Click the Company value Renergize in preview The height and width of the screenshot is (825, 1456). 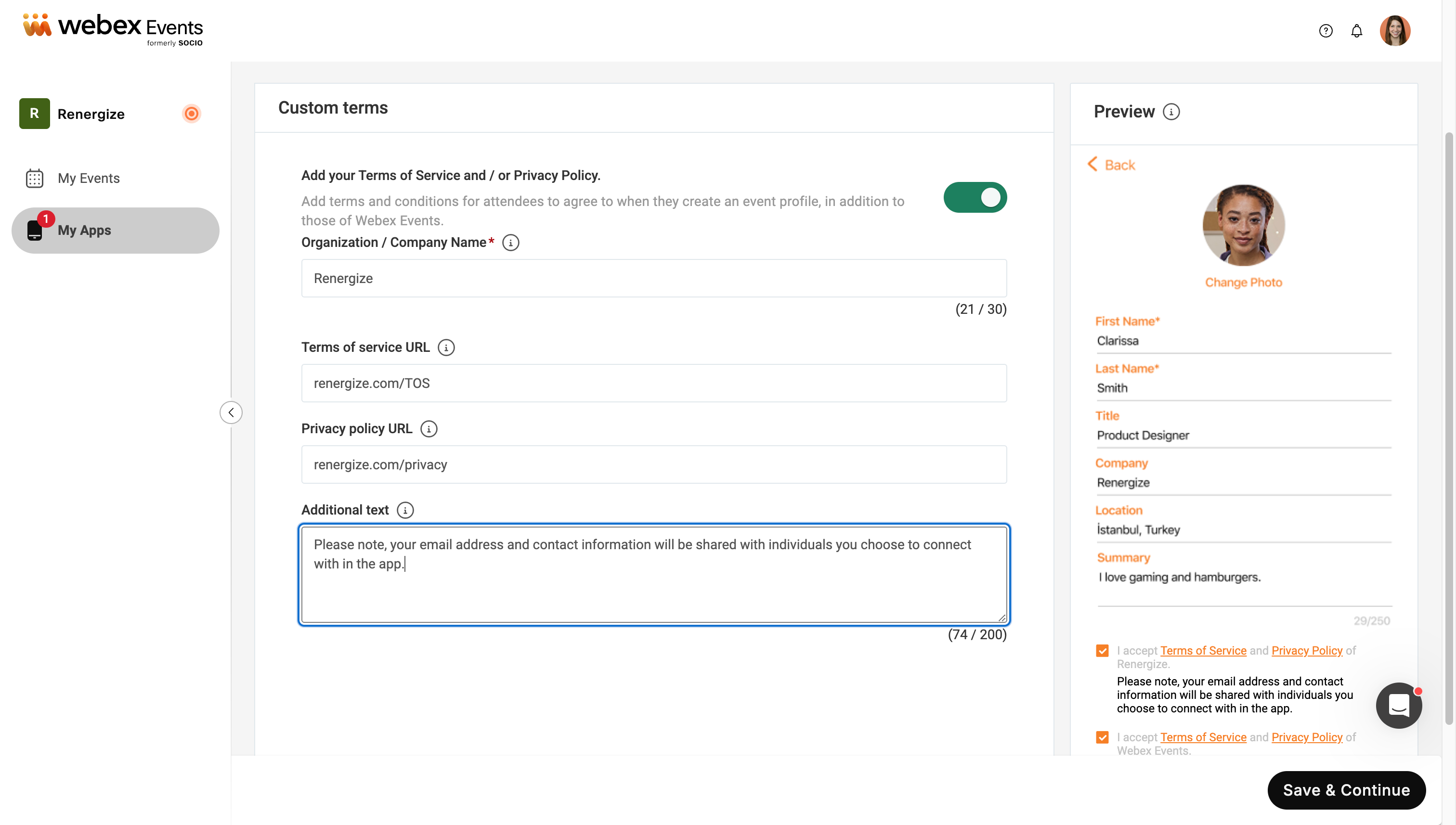(x=1123, y=483)
